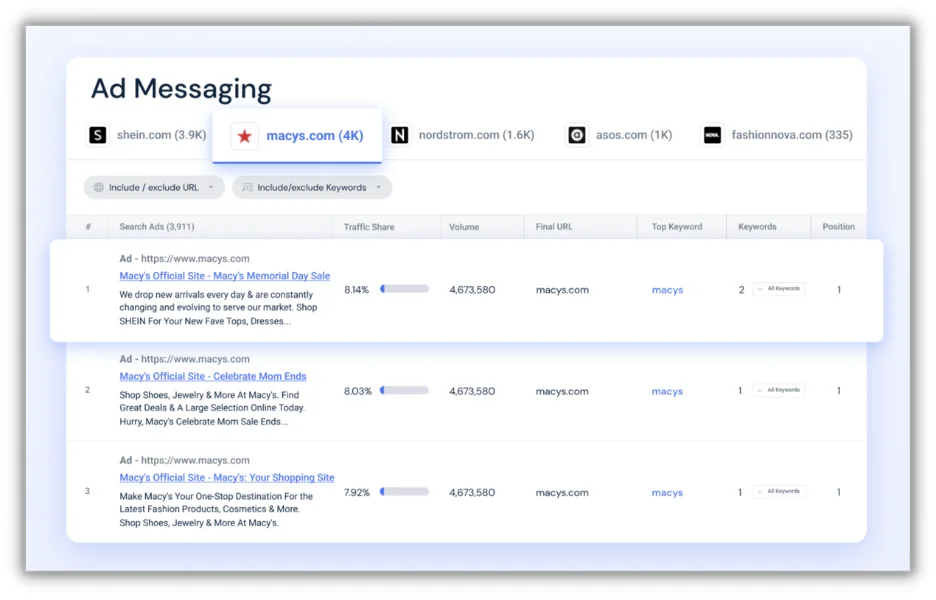Screen dimensions: 936x600
Task: Click macys.com final URL in Celebrate Mom row
Action: (x=562, y=391)
